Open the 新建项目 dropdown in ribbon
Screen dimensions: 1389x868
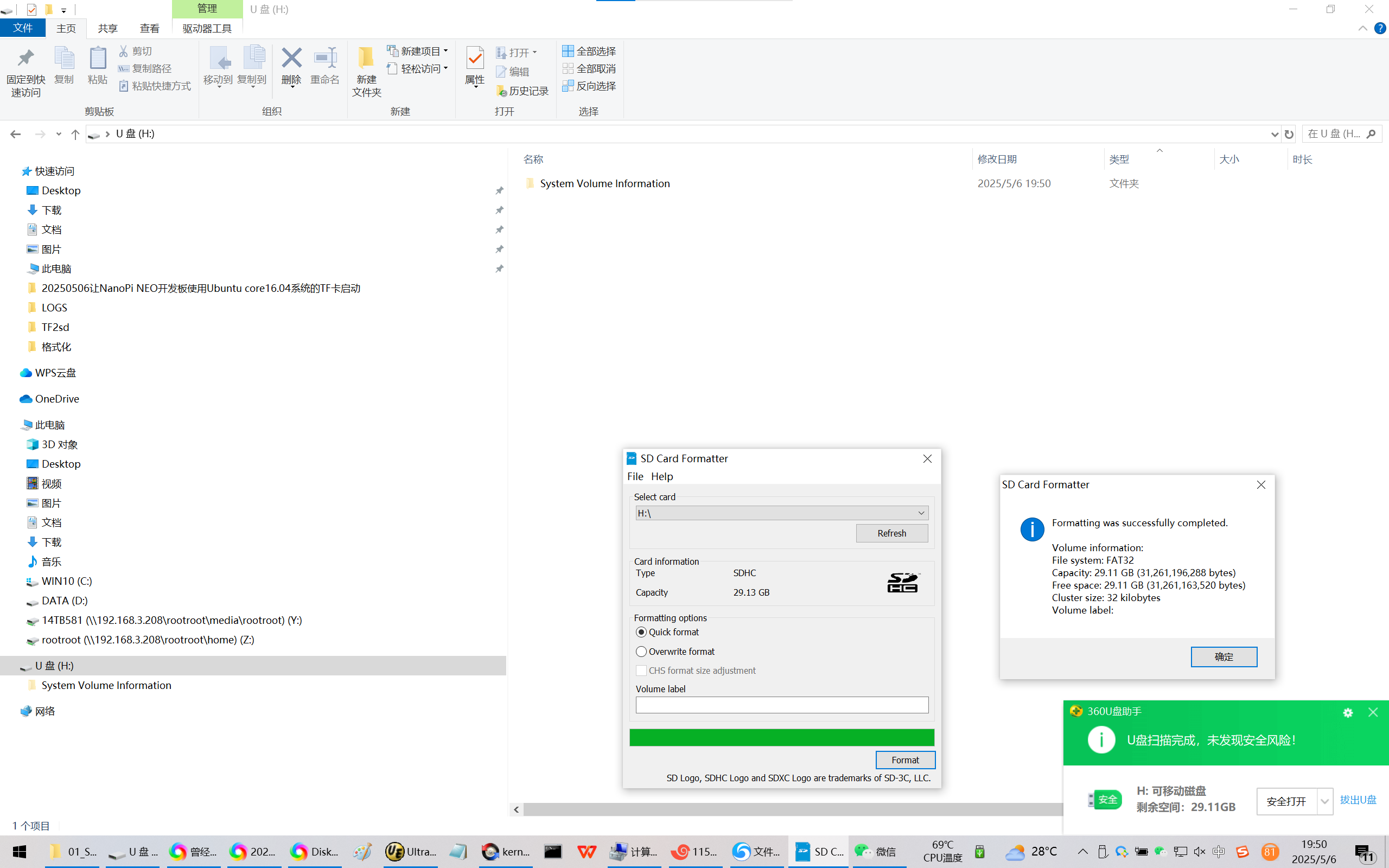pyautogui.click(x=418, y=51)
